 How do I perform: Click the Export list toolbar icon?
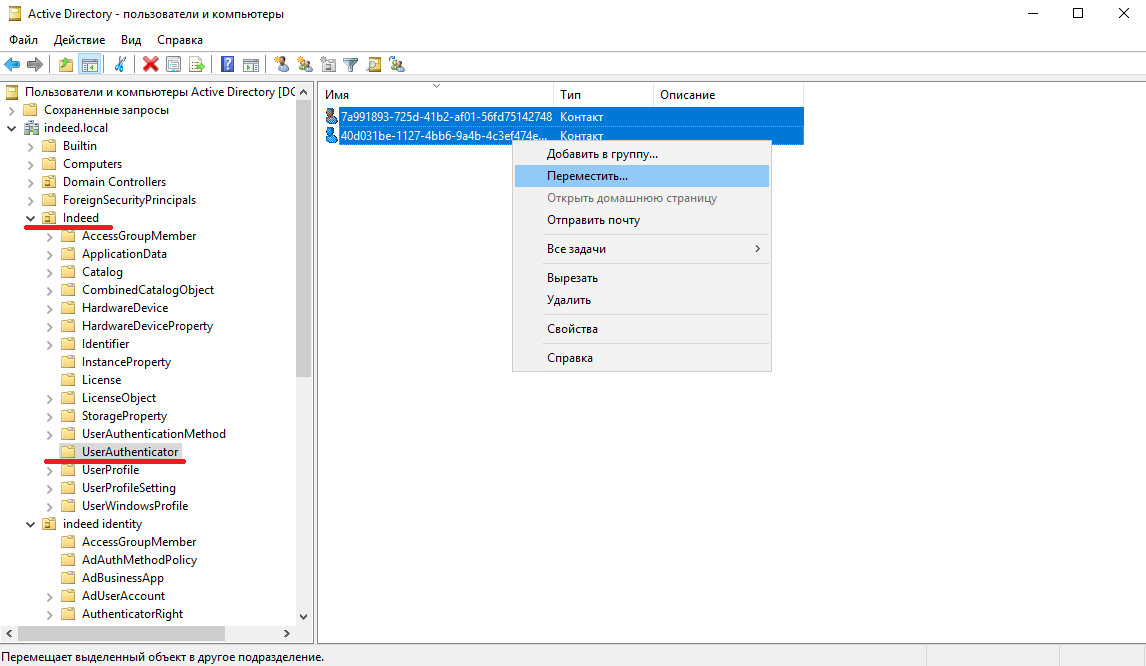pos(197,65)
